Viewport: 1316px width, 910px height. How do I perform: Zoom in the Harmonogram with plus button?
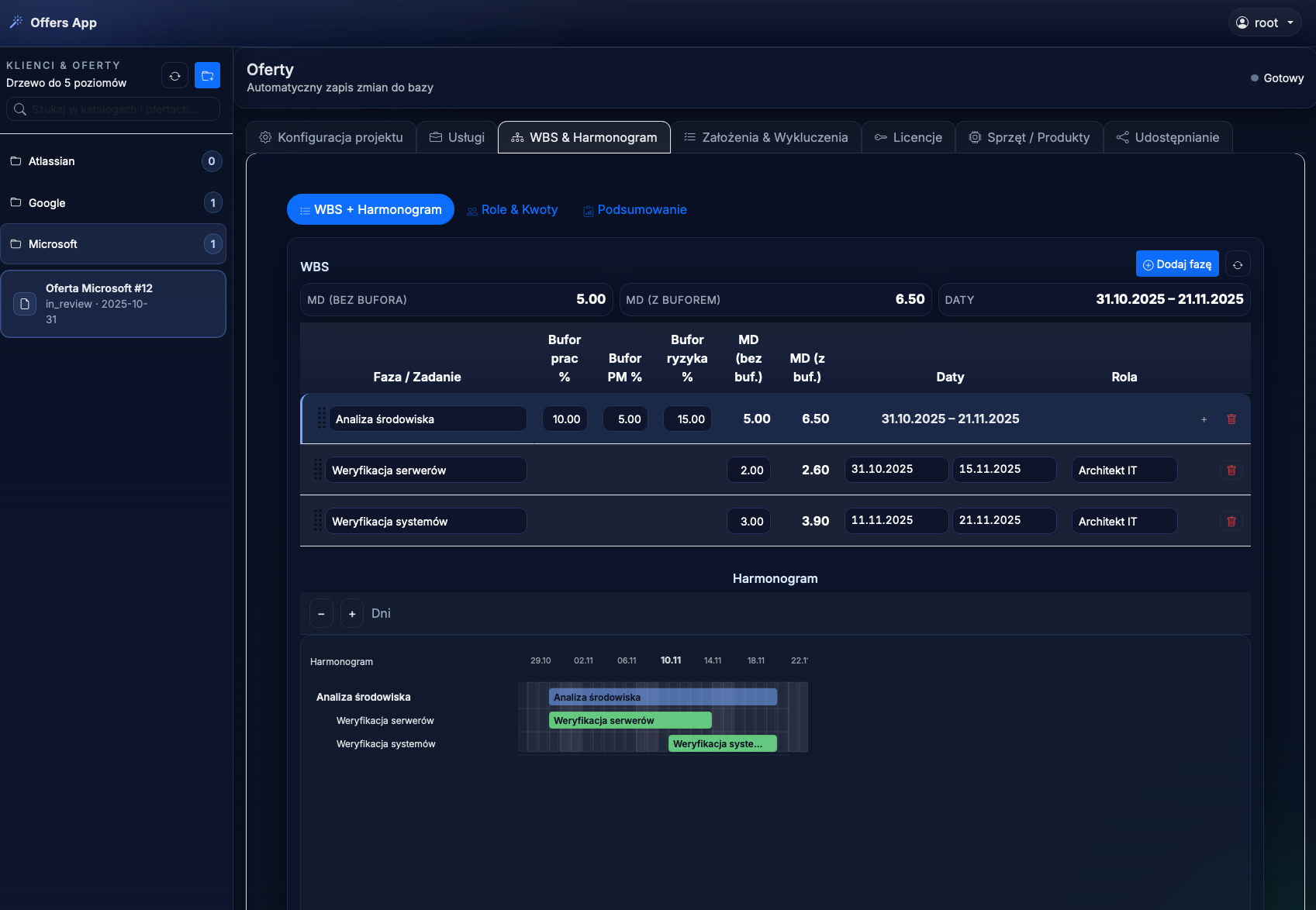point(352,614)
